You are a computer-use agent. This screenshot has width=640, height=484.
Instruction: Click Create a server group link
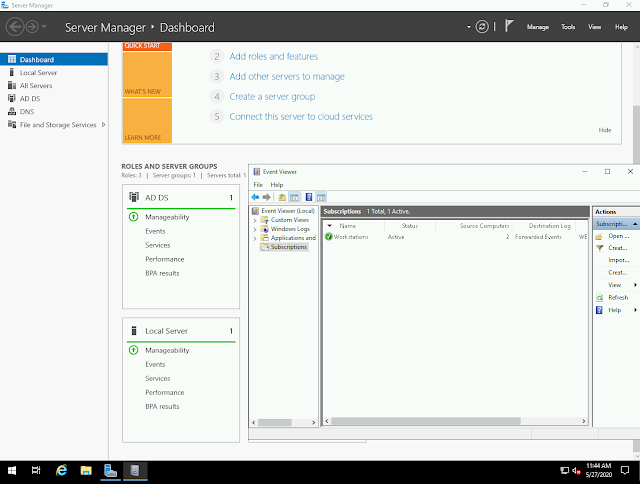272,97
